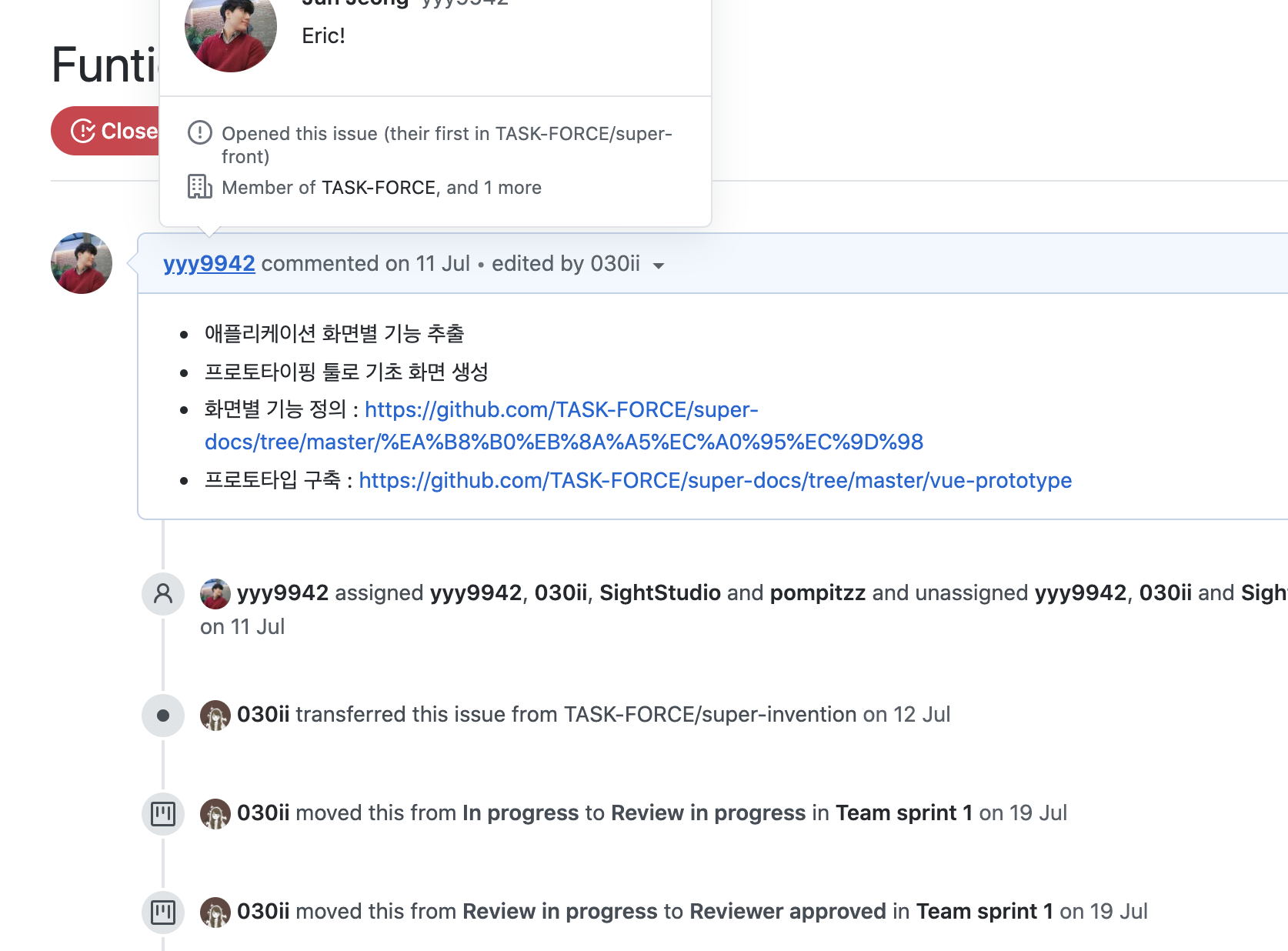
Task: Click the project board icon for Reviewer approved move
Action: [x=163, y=913]
